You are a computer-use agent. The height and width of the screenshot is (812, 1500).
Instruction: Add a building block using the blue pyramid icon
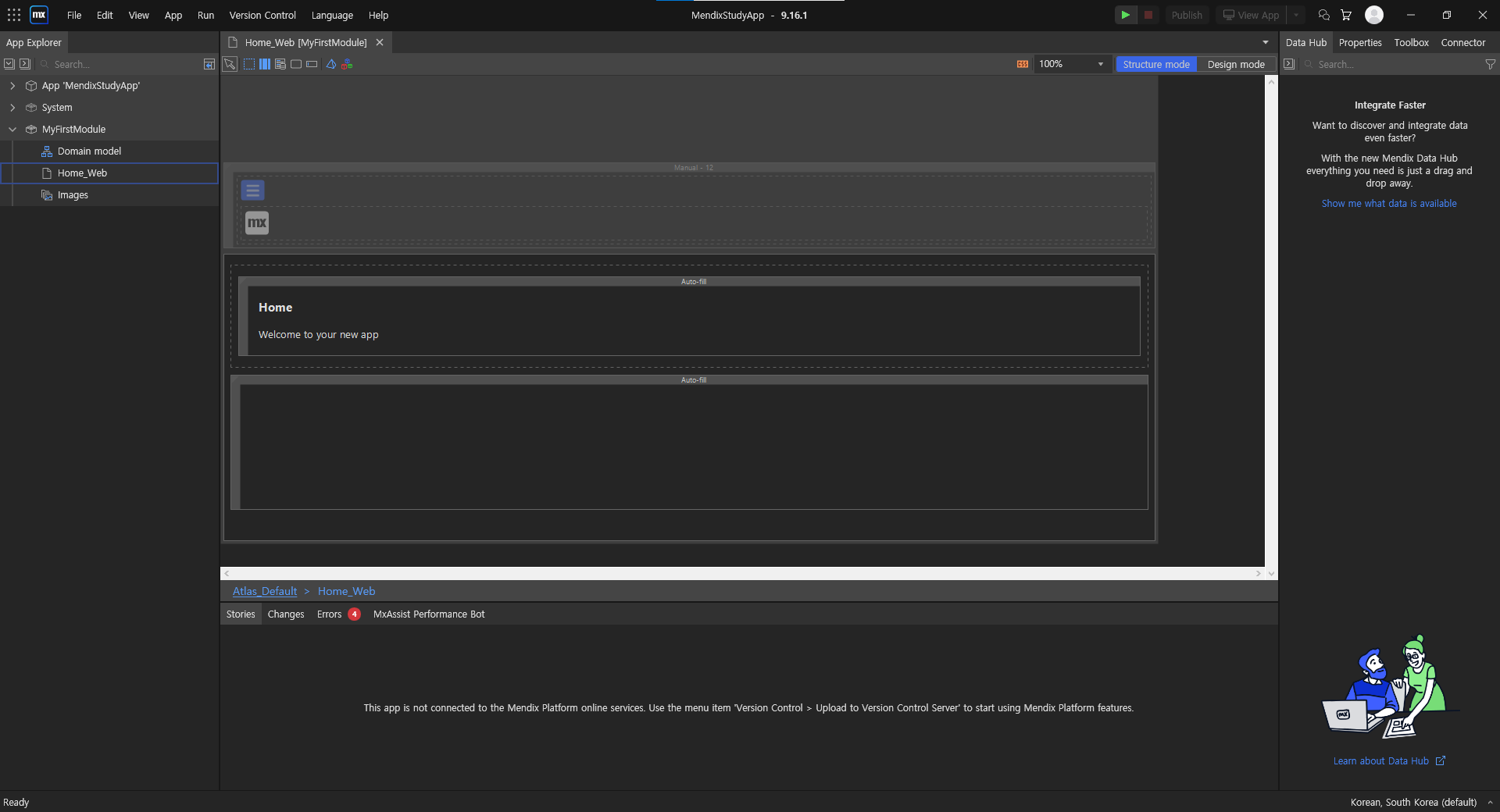331,64
